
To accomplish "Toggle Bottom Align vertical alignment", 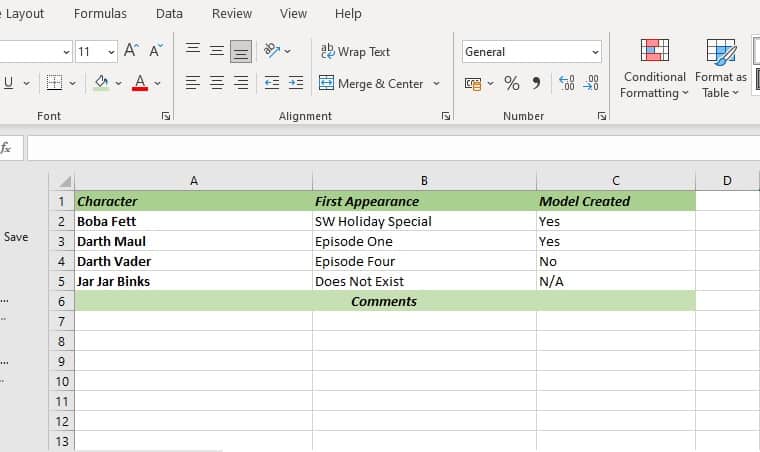I will (240, 51).
